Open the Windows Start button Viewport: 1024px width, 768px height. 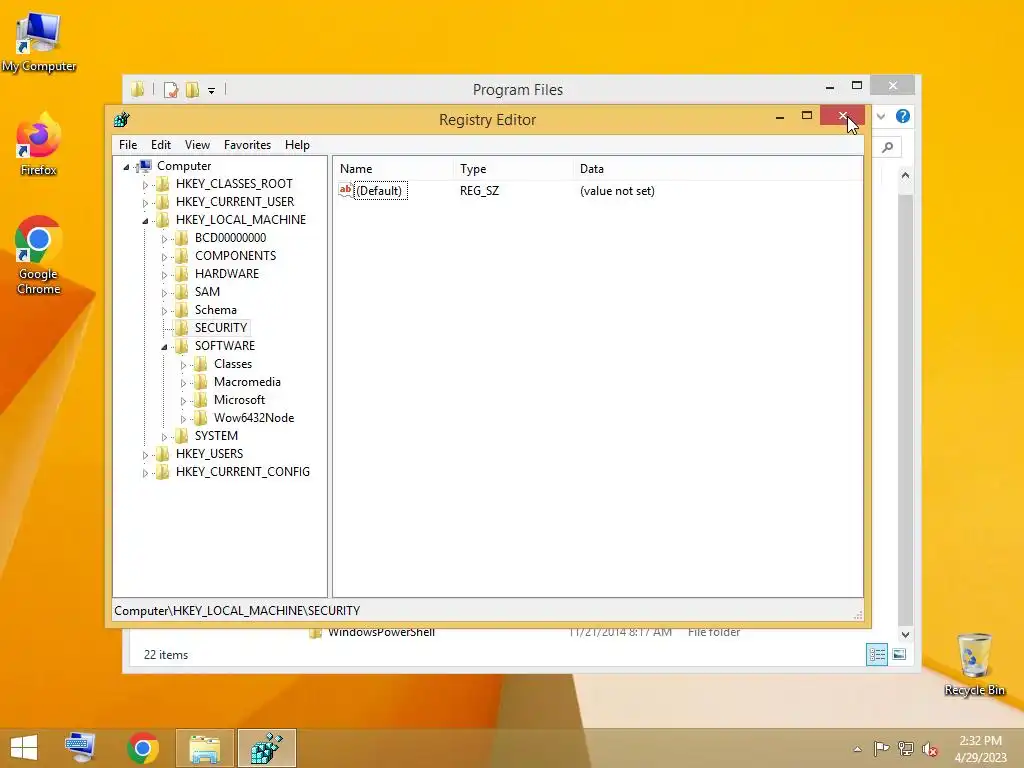tap(24, 748)
